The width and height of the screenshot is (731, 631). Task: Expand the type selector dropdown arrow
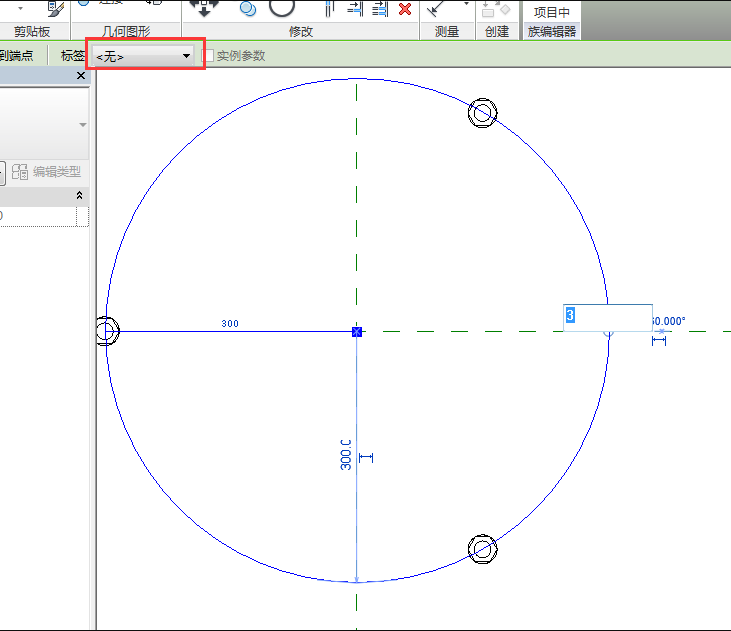point(83,125)
